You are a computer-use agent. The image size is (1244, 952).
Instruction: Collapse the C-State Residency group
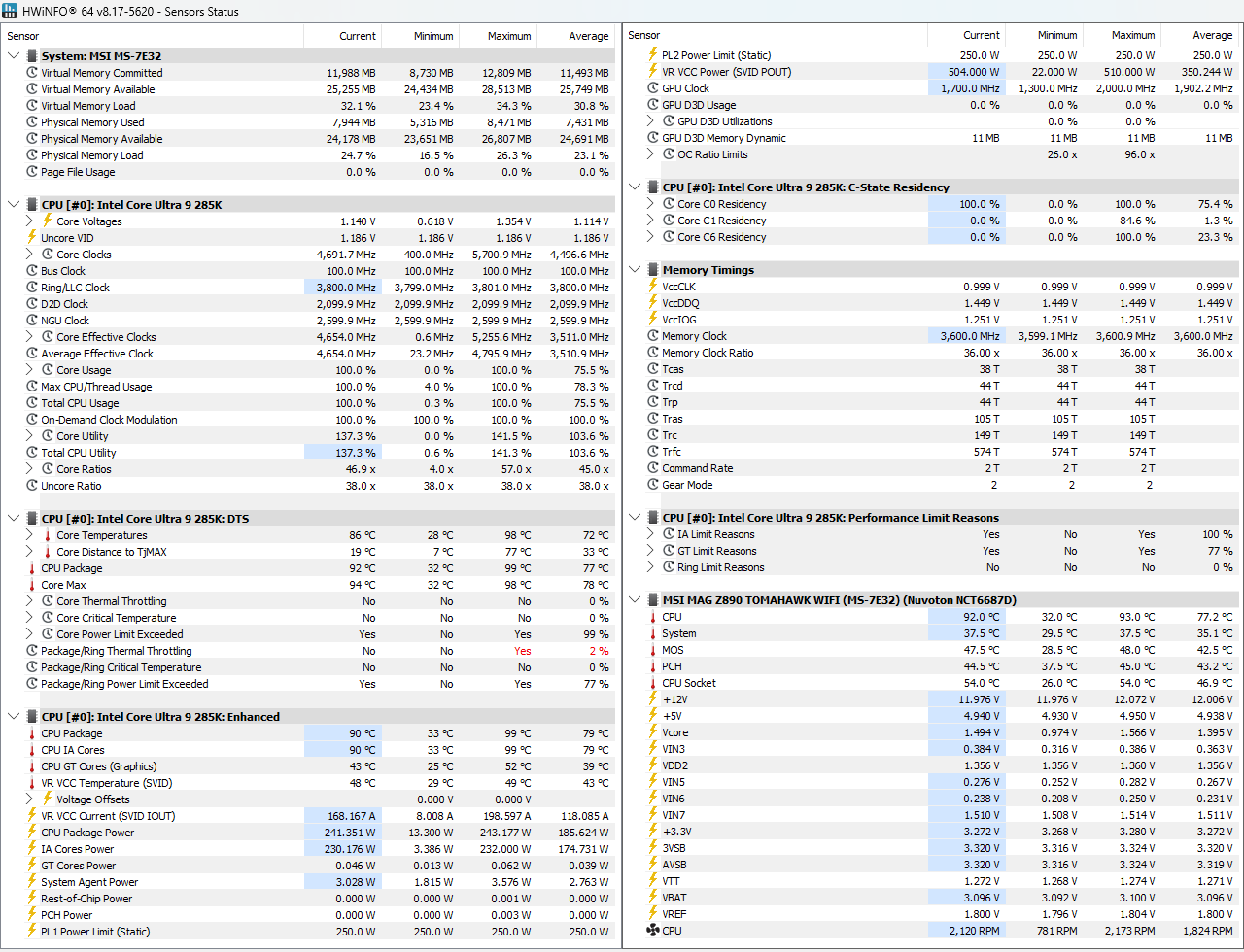635,187
